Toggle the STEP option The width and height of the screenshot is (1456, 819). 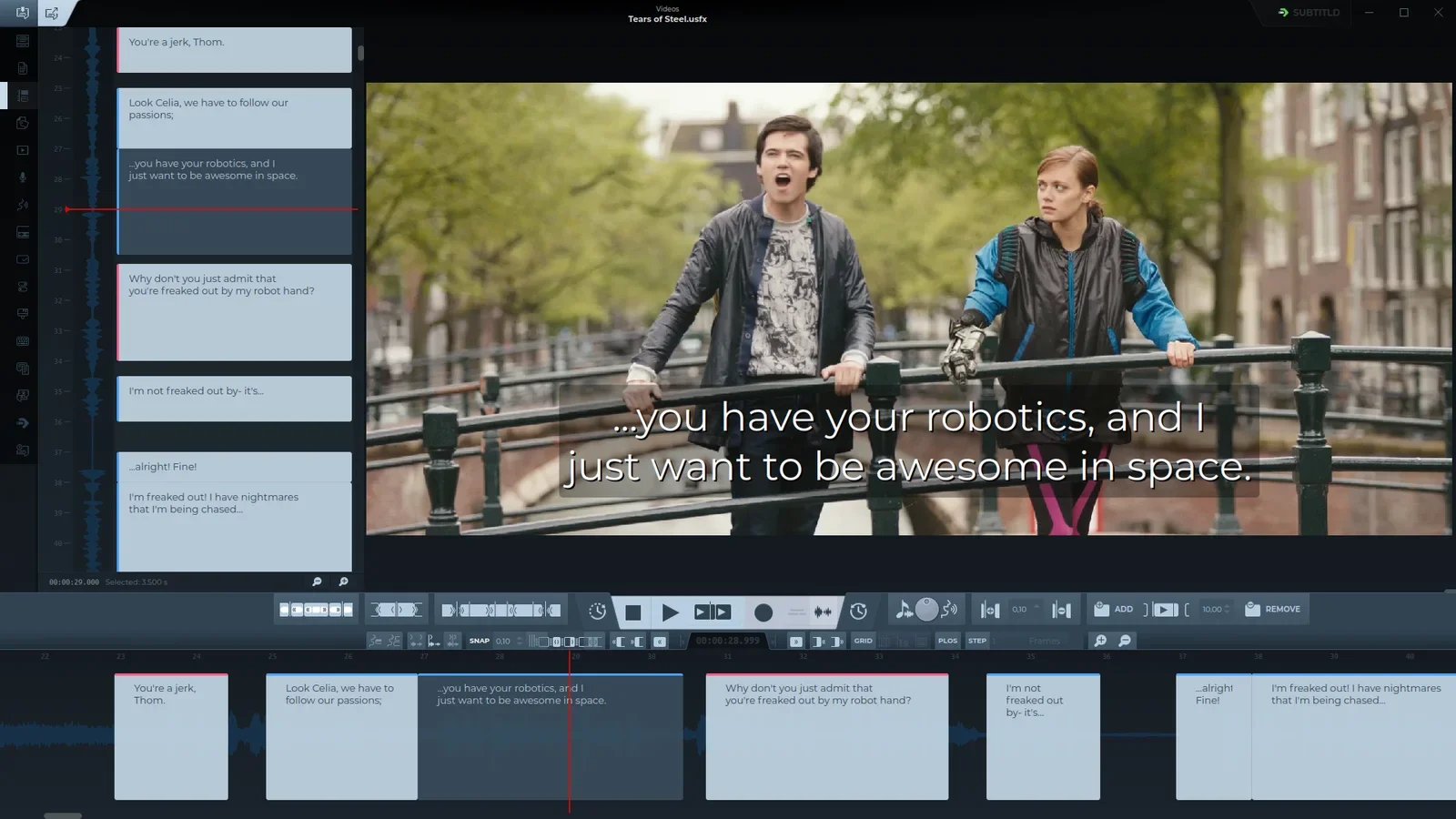(x=977, y=641)
